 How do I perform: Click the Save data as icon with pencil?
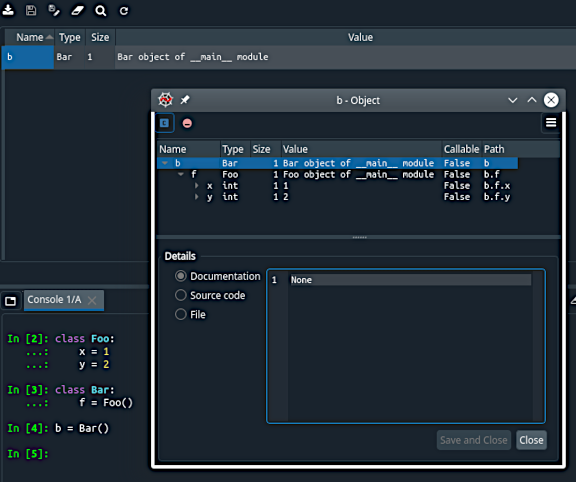[x=54, y=10]
